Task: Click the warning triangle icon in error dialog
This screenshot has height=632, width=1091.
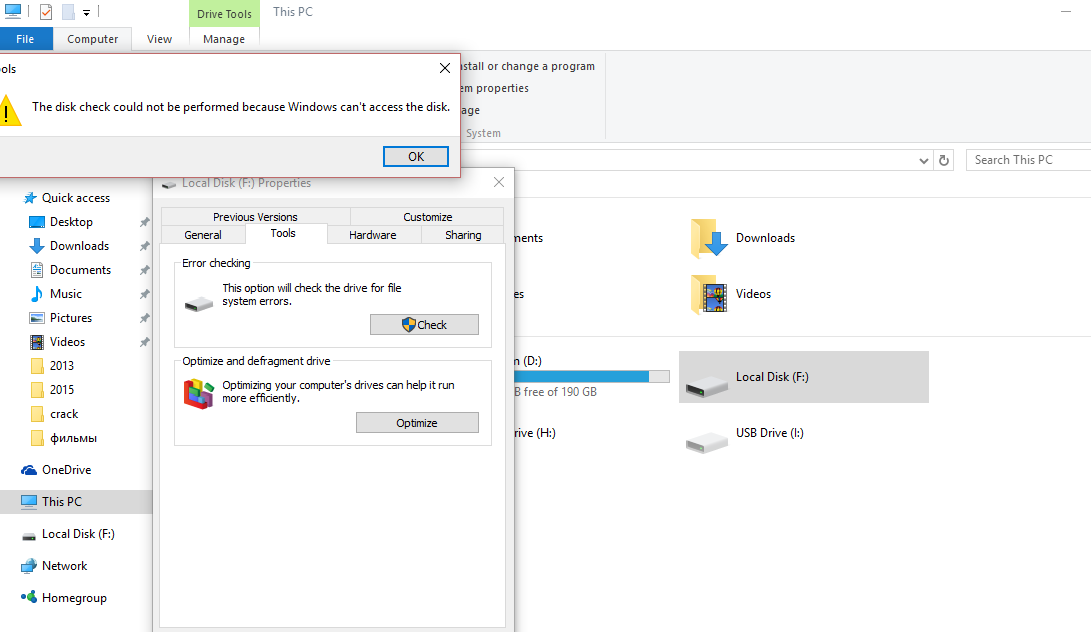Action: (8, 111)
